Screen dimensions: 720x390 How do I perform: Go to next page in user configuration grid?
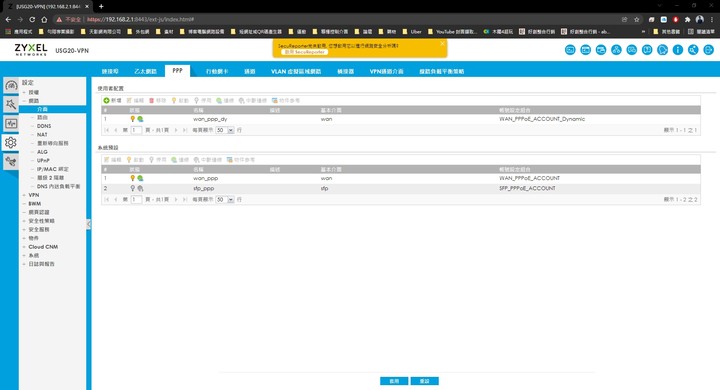pyautogui.click(x=176, y=130)
